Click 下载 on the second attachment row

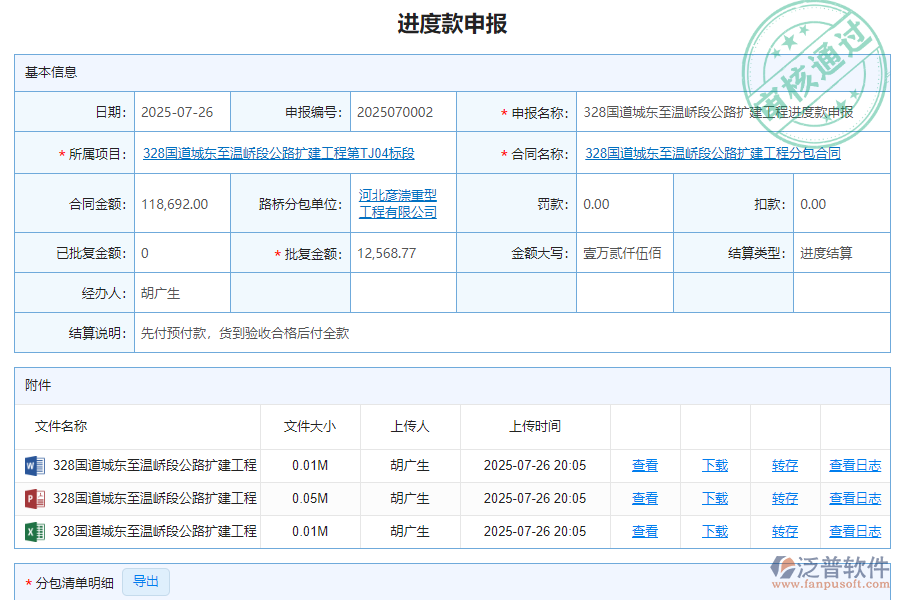point(715,498)
